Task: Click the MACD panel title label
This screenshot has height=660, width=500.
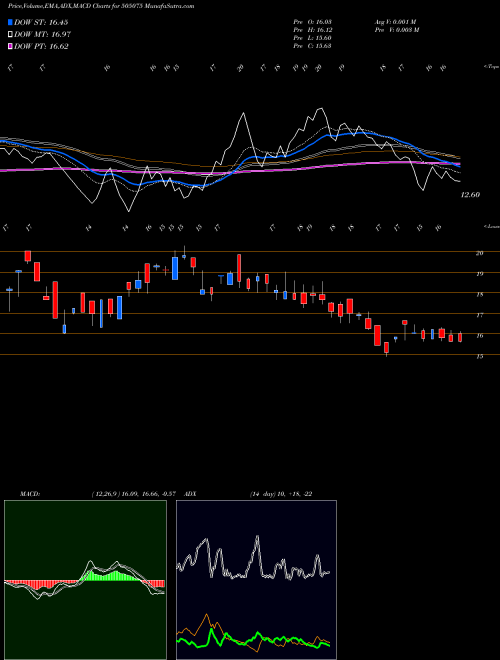Action: 29,494
